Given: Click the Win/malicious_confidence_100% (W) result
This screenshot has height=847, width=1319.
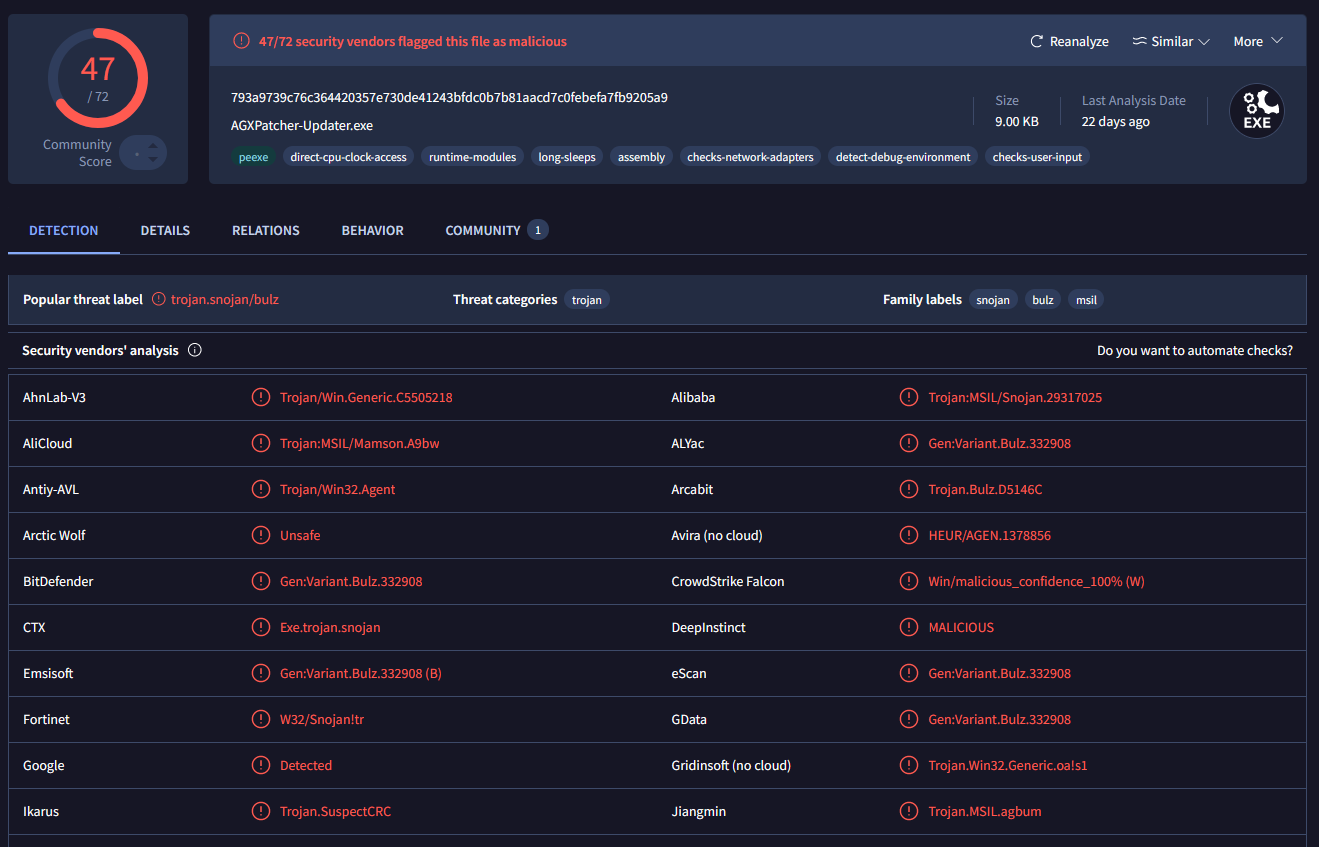Looking at the screenshot, I should point(1036,582).
